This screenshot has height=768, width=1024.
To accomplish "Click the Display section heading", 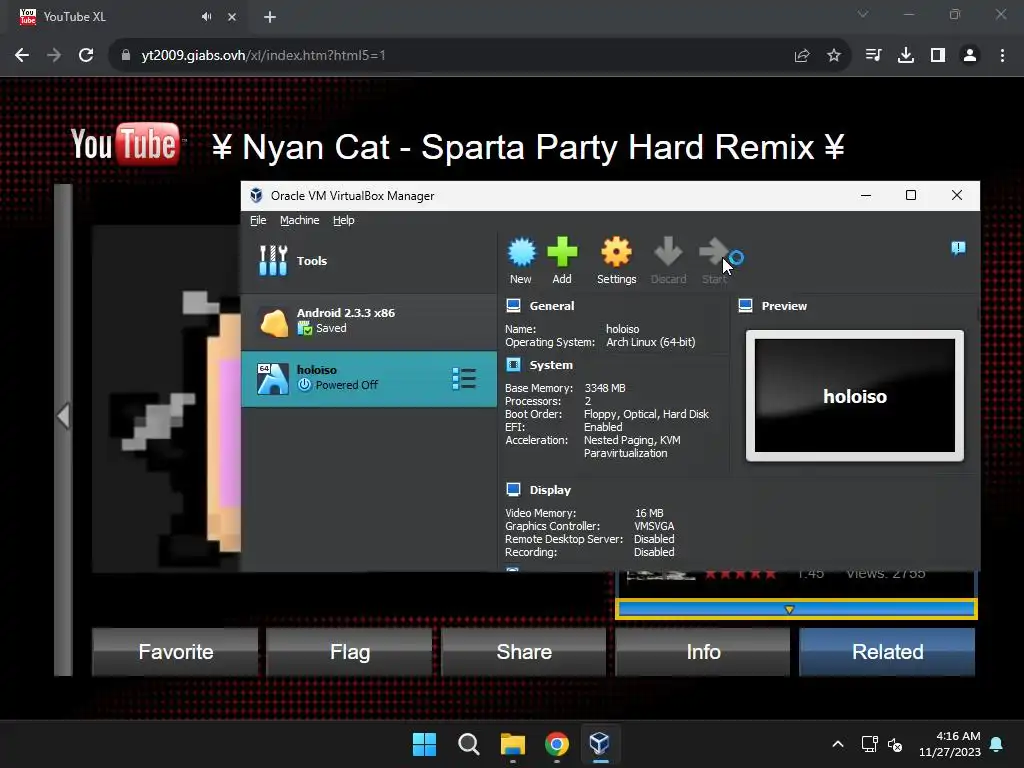I will (550, 490).
